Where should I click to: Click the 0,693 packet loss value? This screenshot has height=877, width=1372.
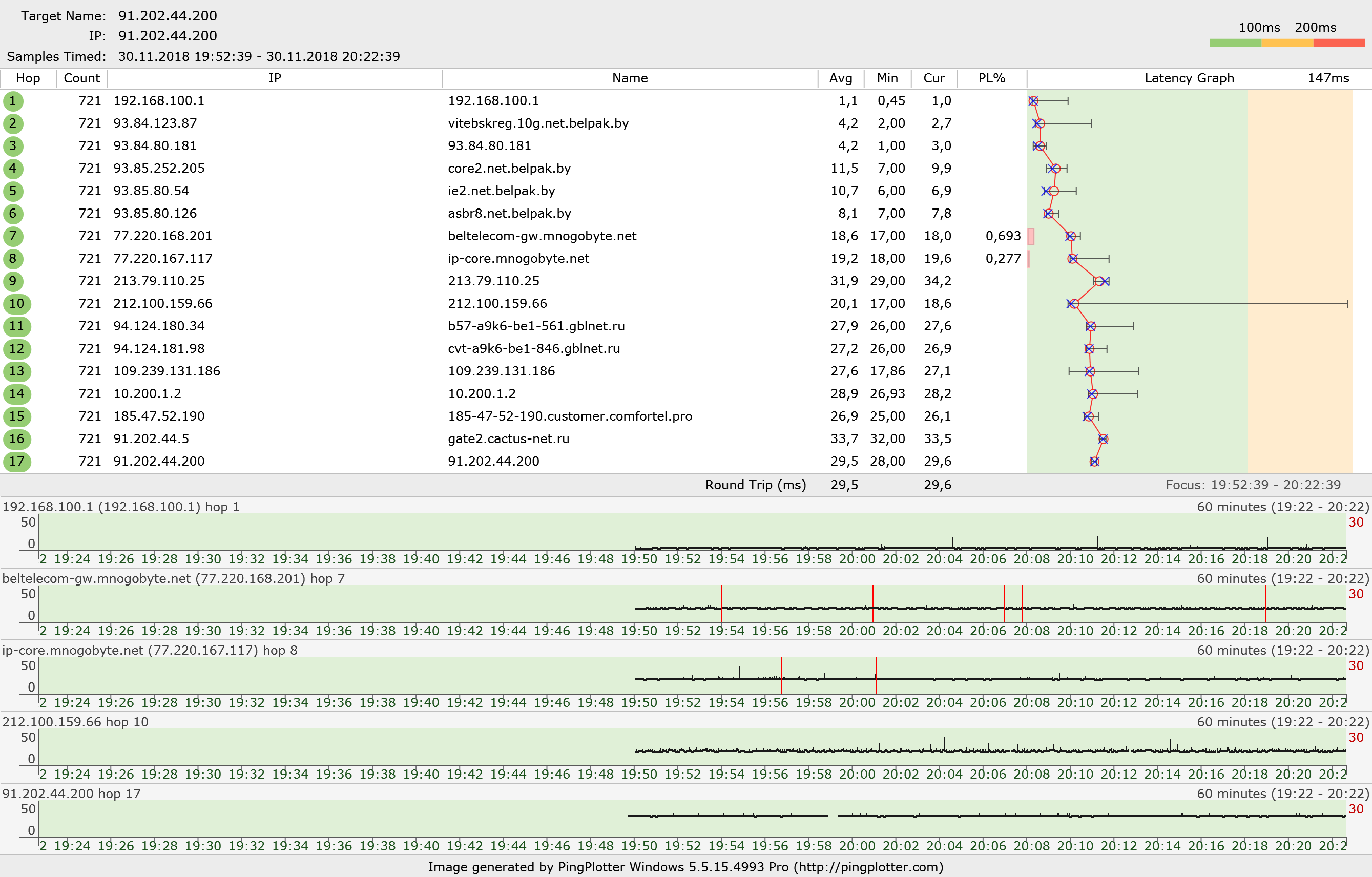1003,236
